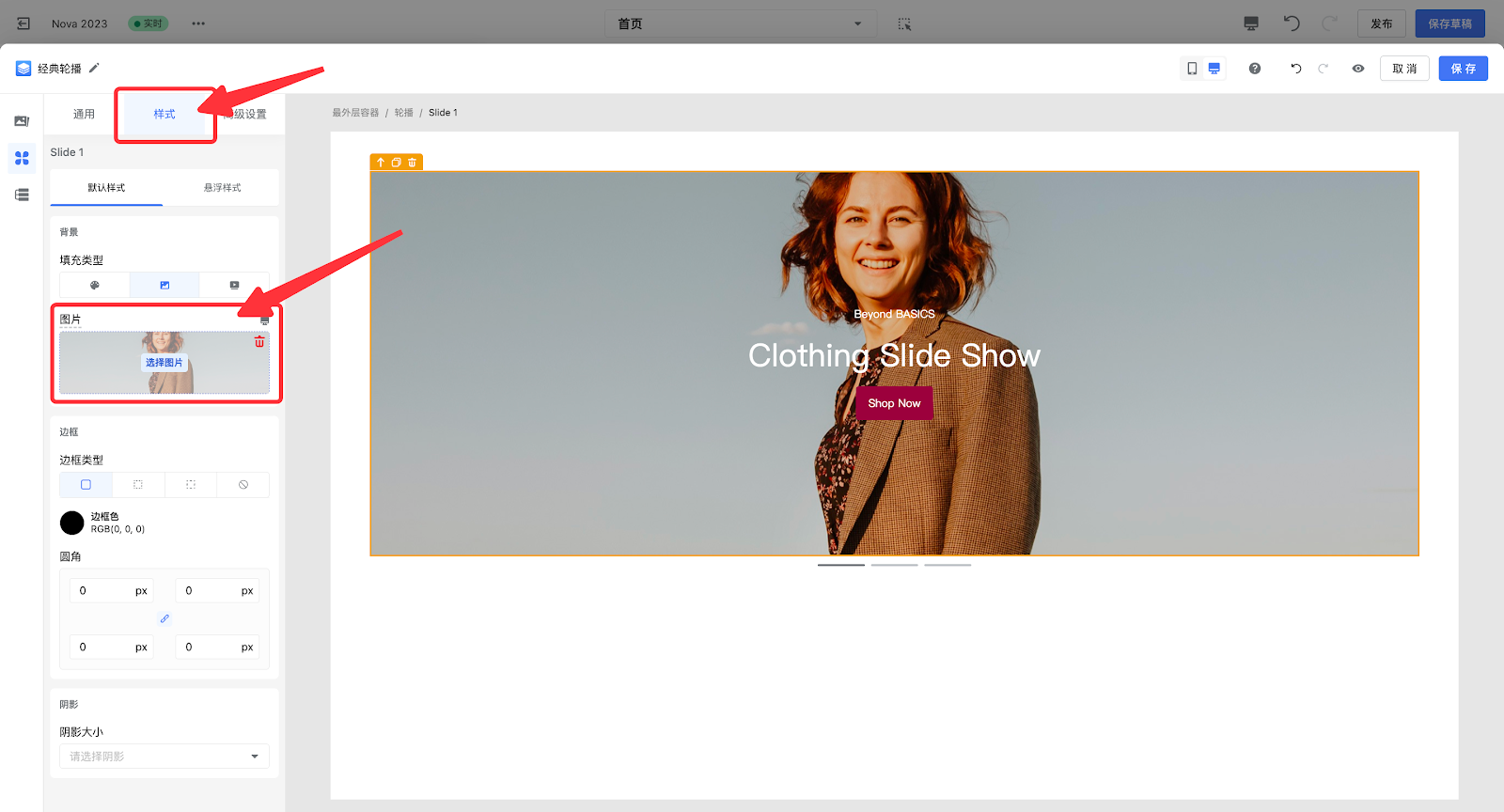Open the 首页 page selector dropdown
This screenshot has height=812, width=1504.
[x=740, y=23]
